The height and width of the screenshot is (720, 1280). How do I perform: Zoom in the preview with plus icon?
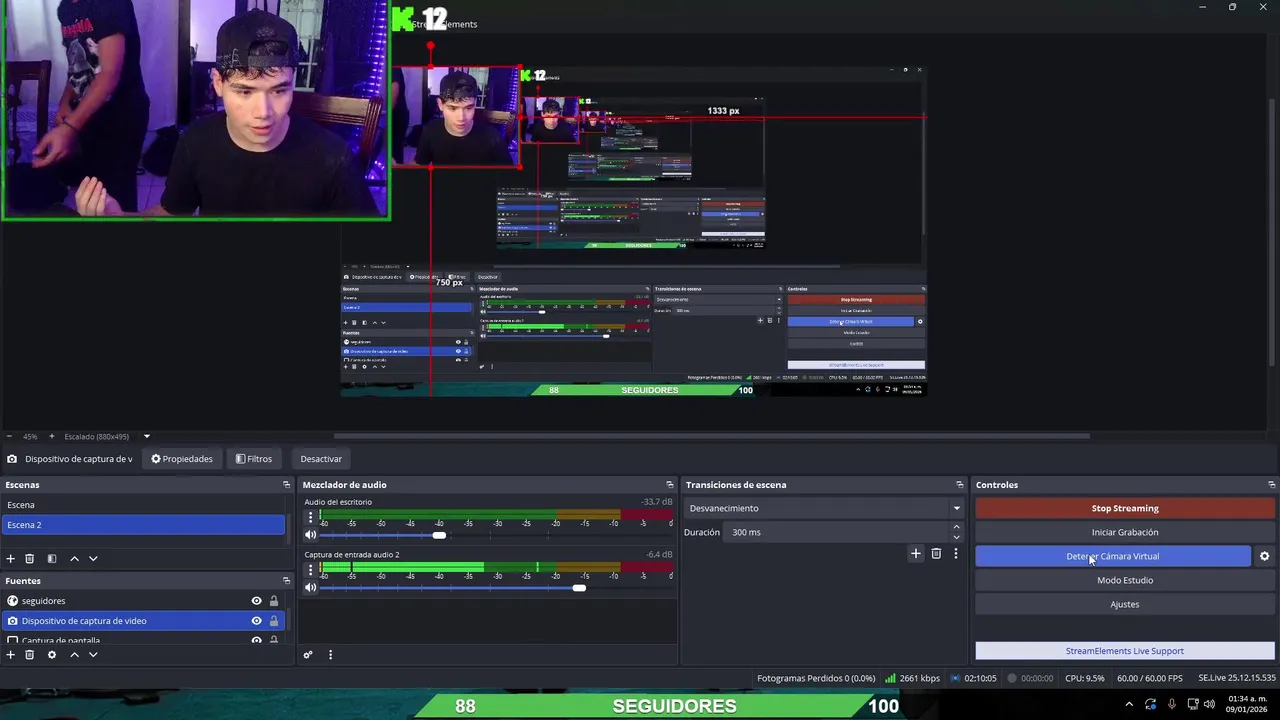click(x=51, y=436)
